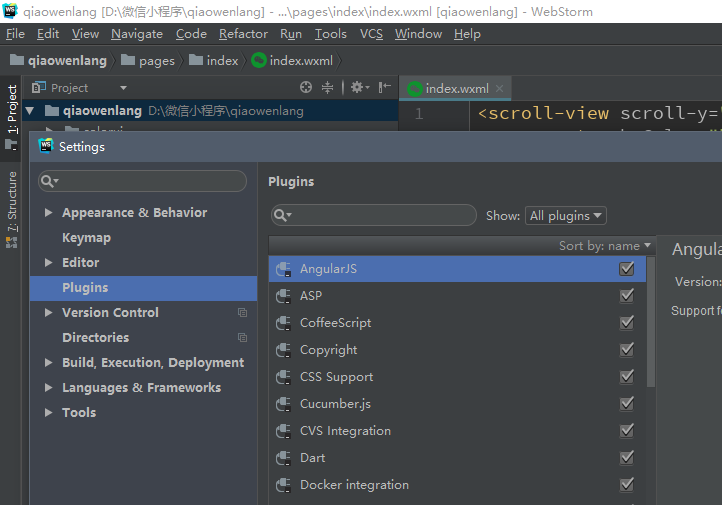The image size is (722, 505).
Task: Click the CoffeeScript plugin icon
Action: [283, 323]
